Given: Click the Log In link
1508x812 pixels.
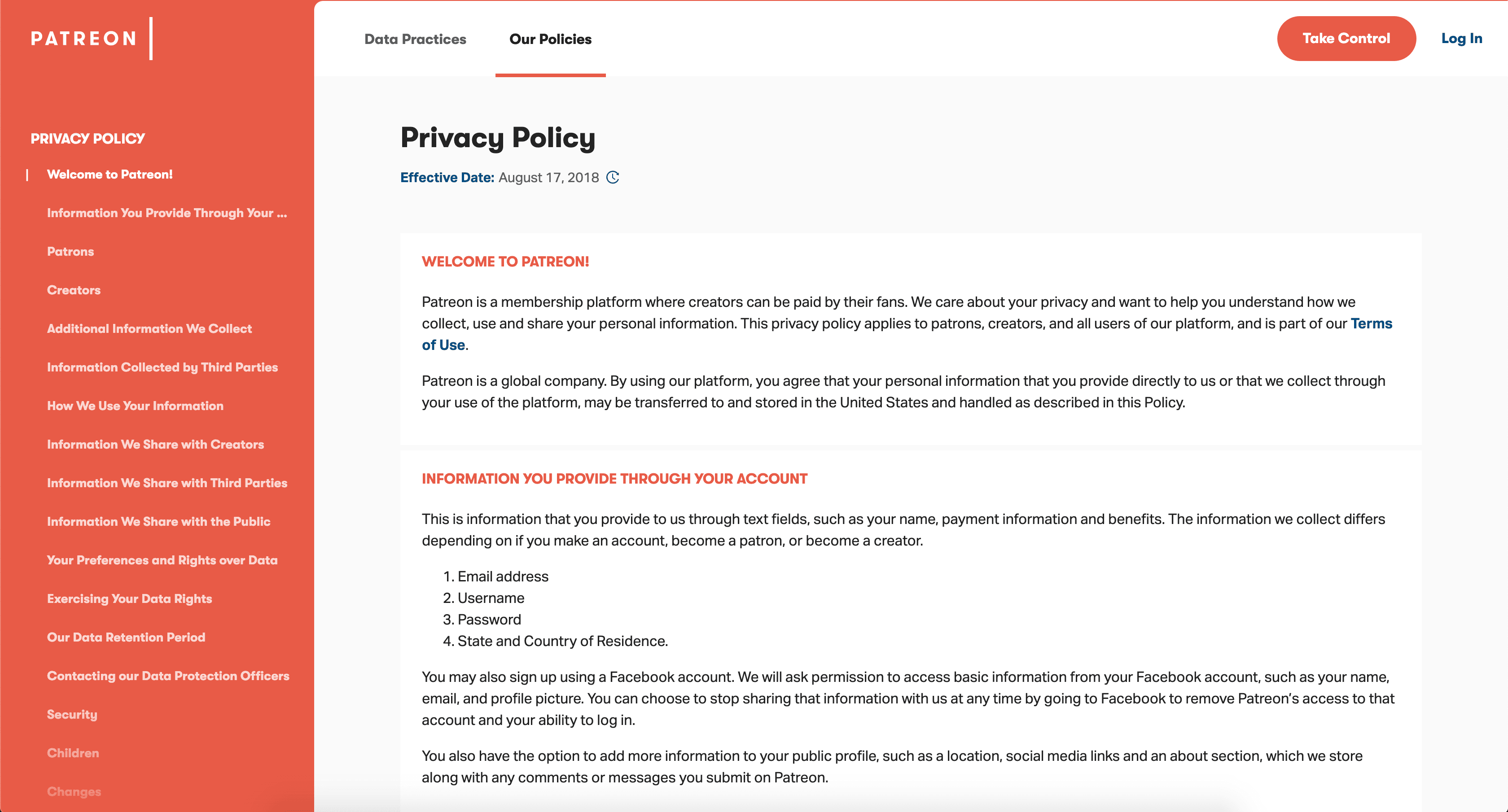Looking at the screenshot, I should point(1461,39).
